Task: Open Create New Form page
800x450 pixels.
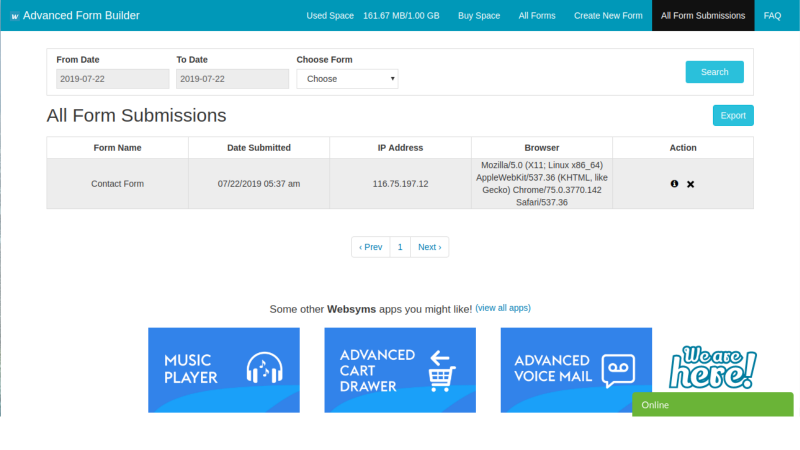Action: coord(608,16)
